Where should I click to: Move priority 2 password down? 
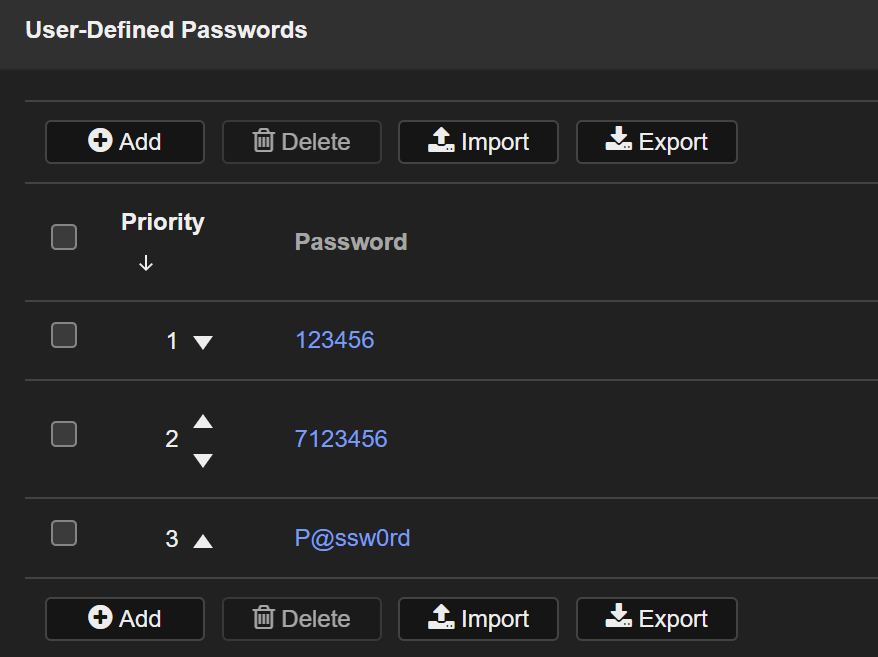[x=203, y=461]
